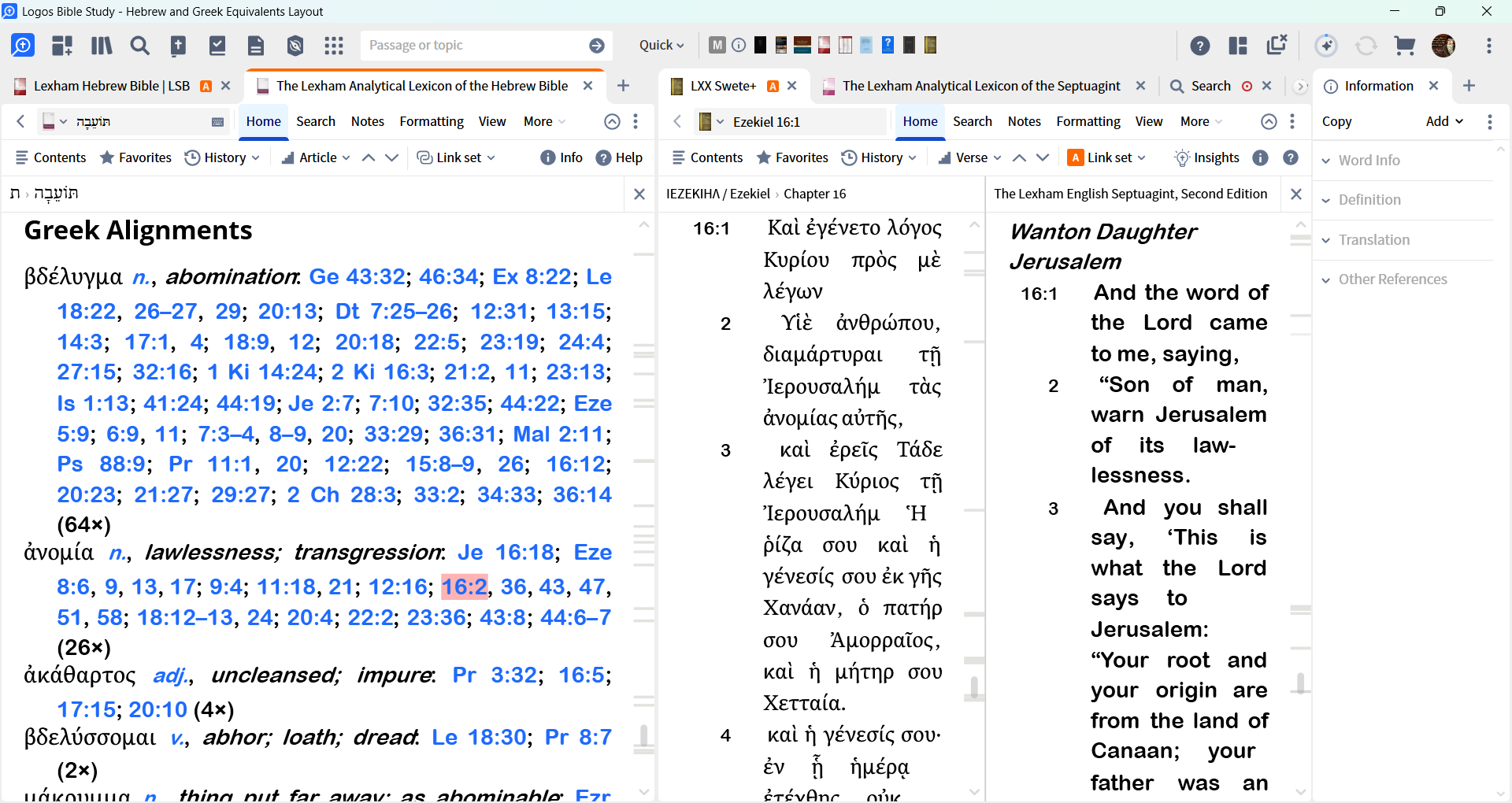Toggle reading mode circle in Hebrew lexicon panel
Image resolution: width=1512 pixels, height=803 pixels.
coord(612,121)
